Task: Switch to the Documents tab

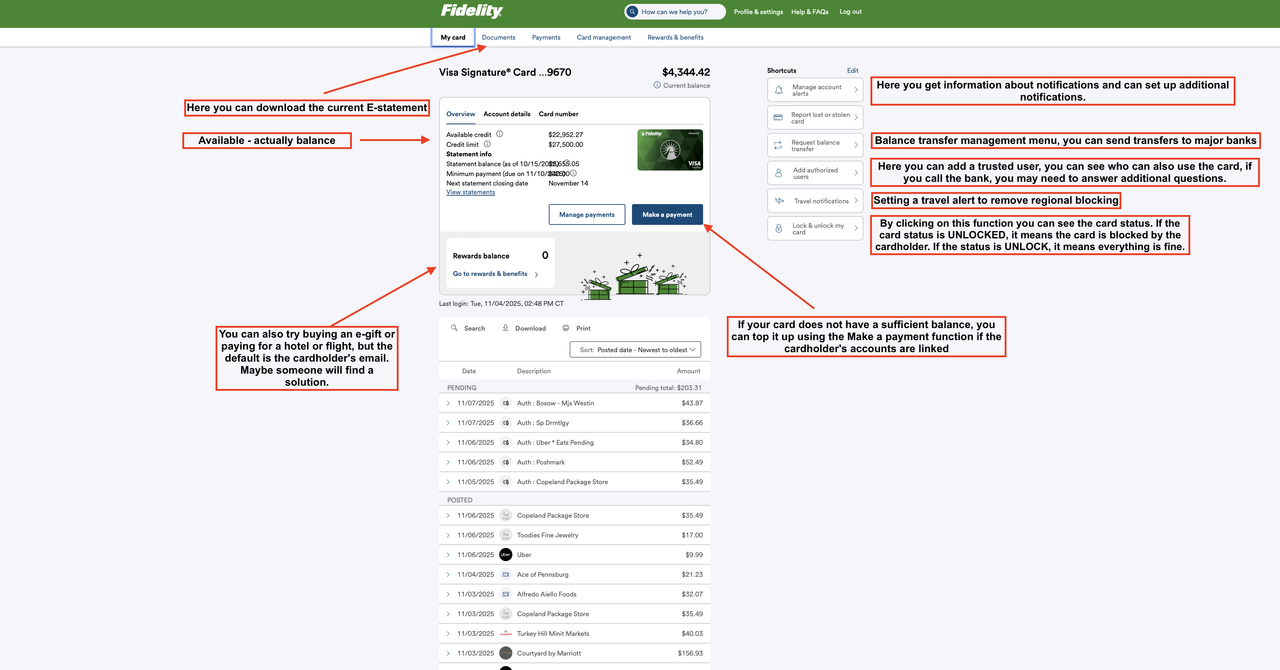Action: [x=498, y=37]
